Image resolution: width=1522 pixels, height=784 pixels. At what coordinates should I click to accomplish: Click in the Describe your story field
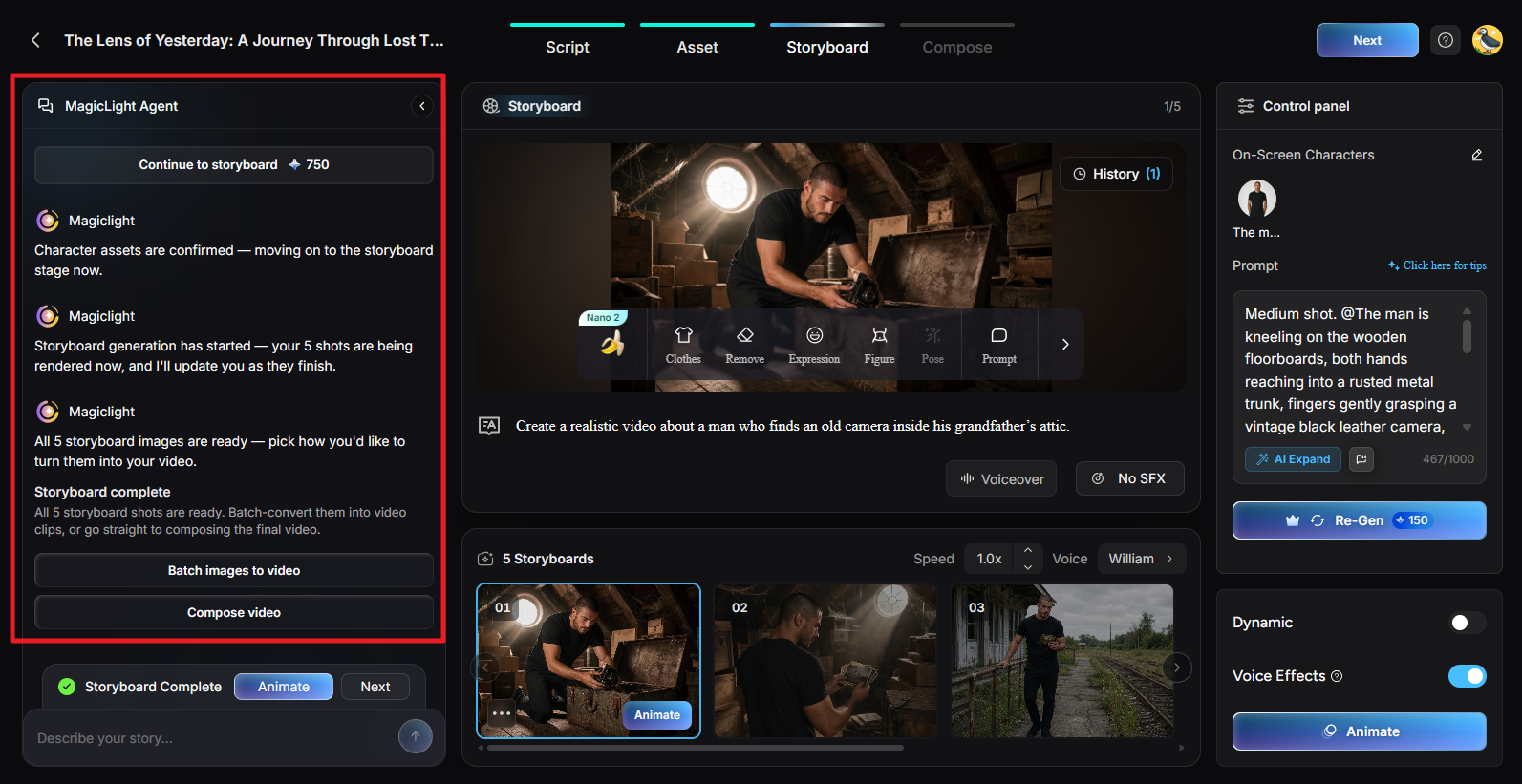210,738
